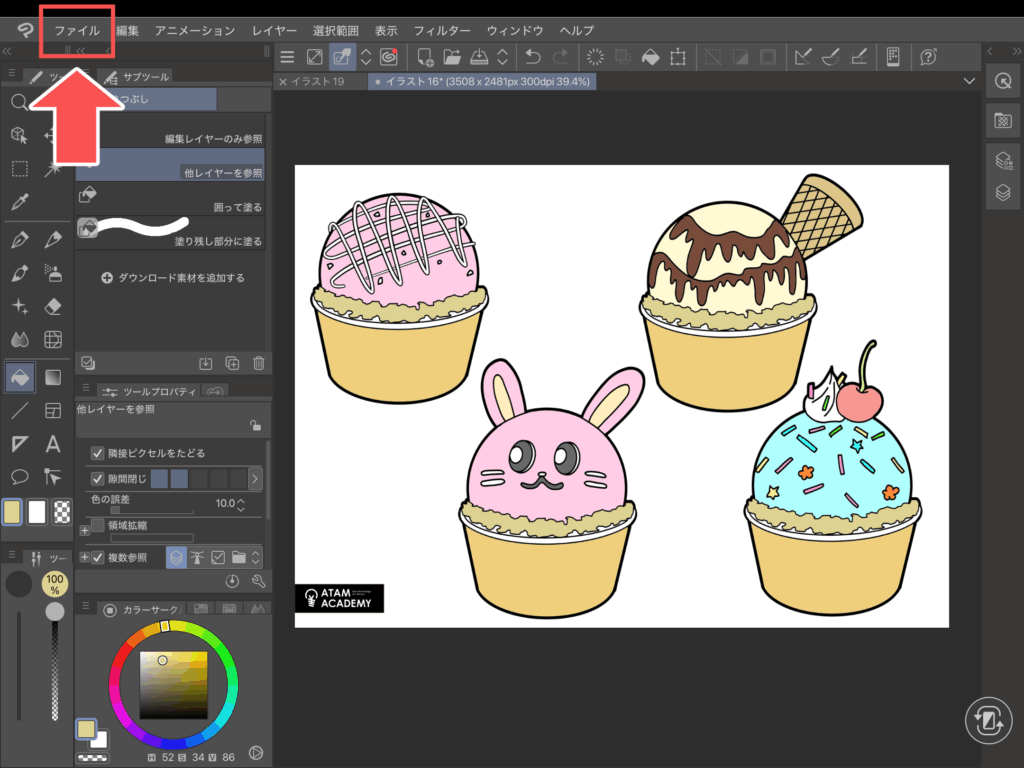The image size is (1024, 768).
Task: Choose the Gradient tool
Action: point(54,377)
